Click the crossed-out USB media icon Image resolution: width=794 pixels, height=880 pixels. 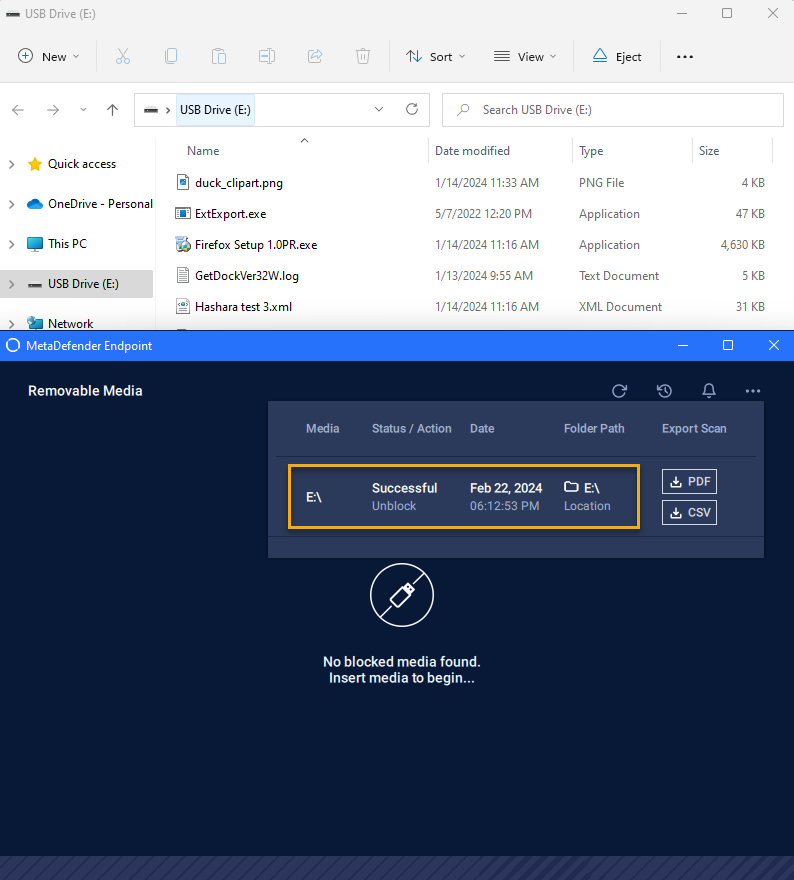[x=402, y=595]
